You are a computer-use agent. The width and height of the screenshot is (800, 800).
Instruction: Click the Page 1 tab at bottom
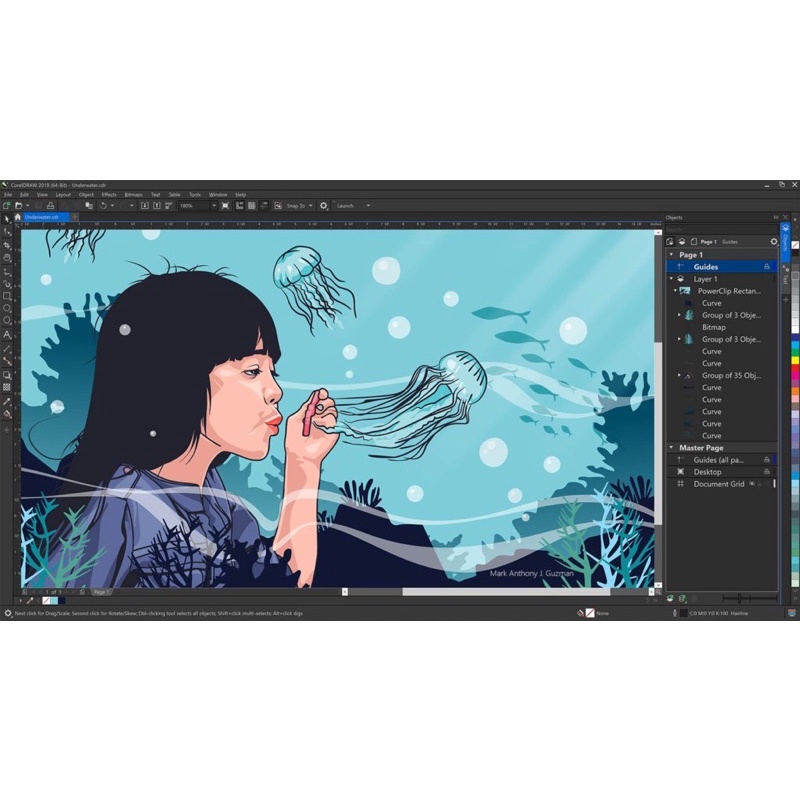101,592
